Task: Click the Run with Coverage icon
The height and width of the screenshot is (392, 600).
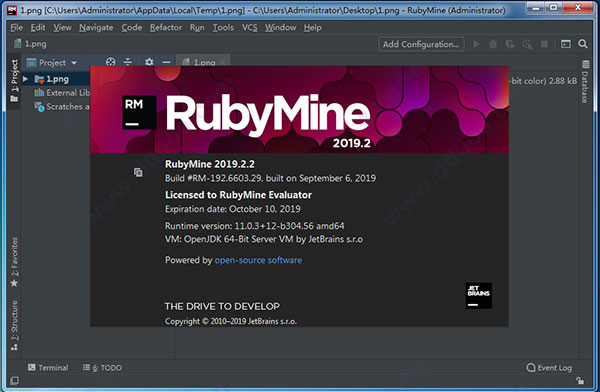Action: pos(510,44)
